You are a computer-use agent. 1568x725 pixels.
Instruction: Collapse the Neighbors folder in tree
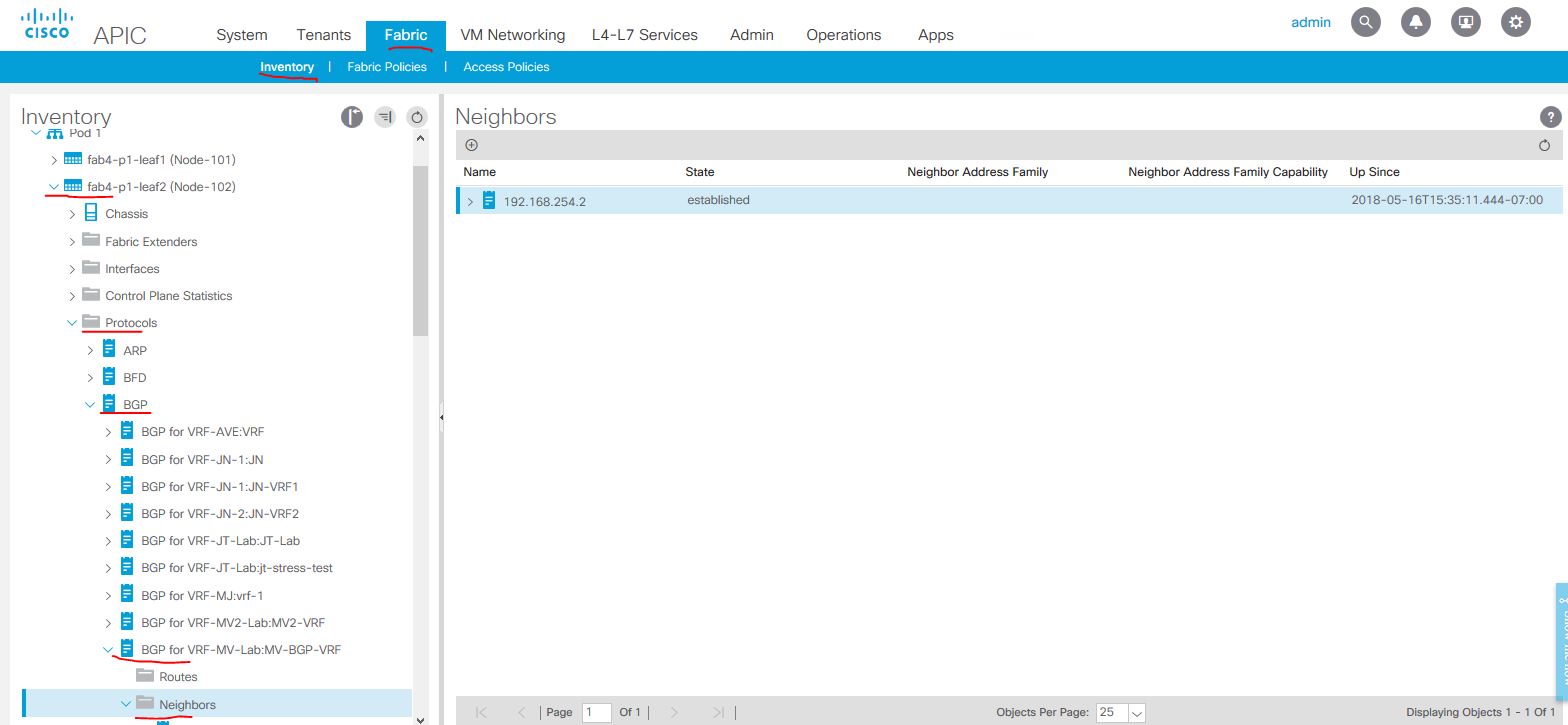point(126,704)
